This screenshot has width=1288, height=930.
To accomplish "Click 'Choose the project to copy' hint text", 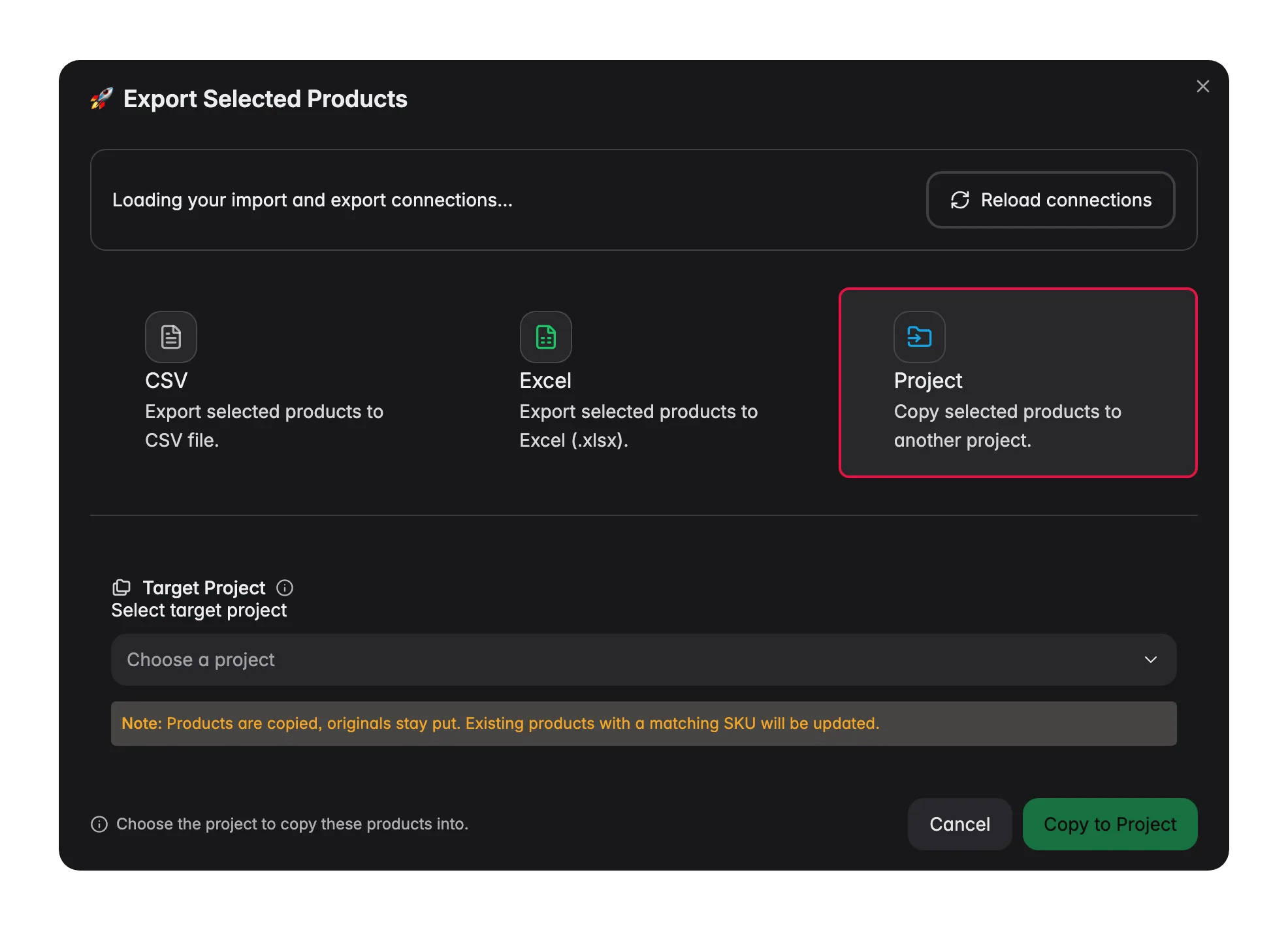I will pos(293,824).
